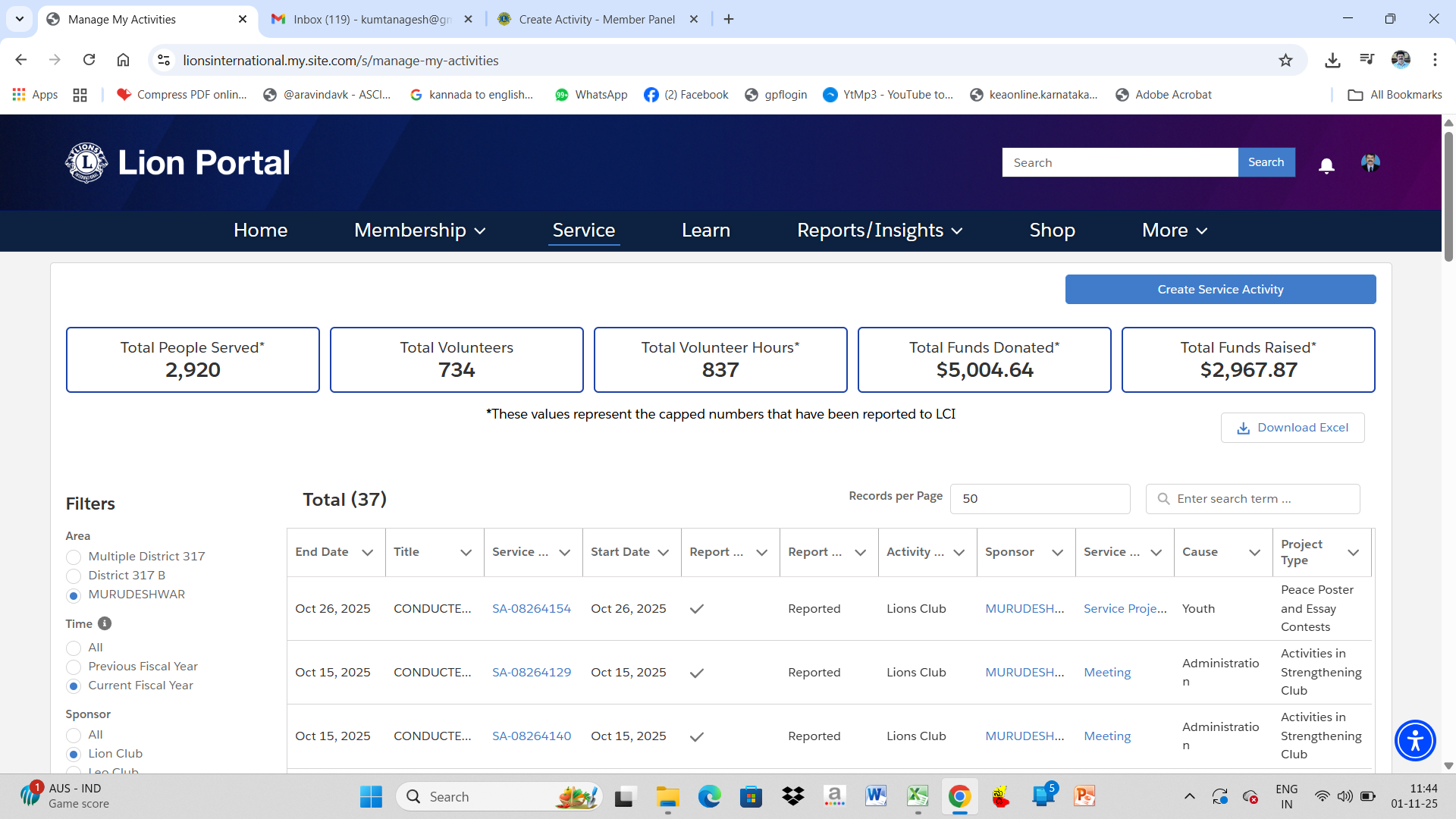Select the MURUDESHWAR area radio button

coord(73,595)
